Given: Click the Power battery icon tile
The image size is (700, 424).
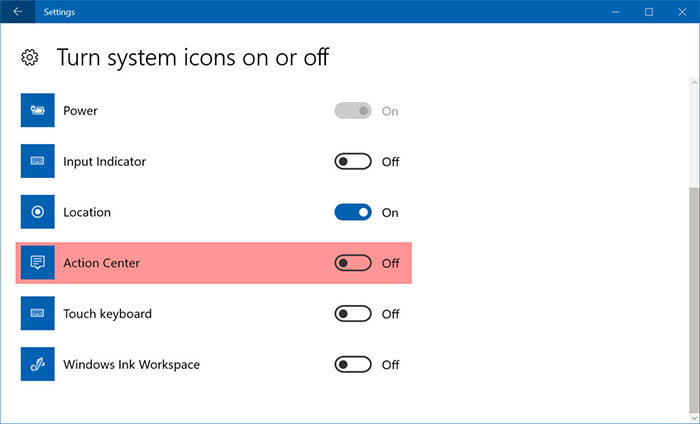Looking at the screenshot, I should pos(38,110).
